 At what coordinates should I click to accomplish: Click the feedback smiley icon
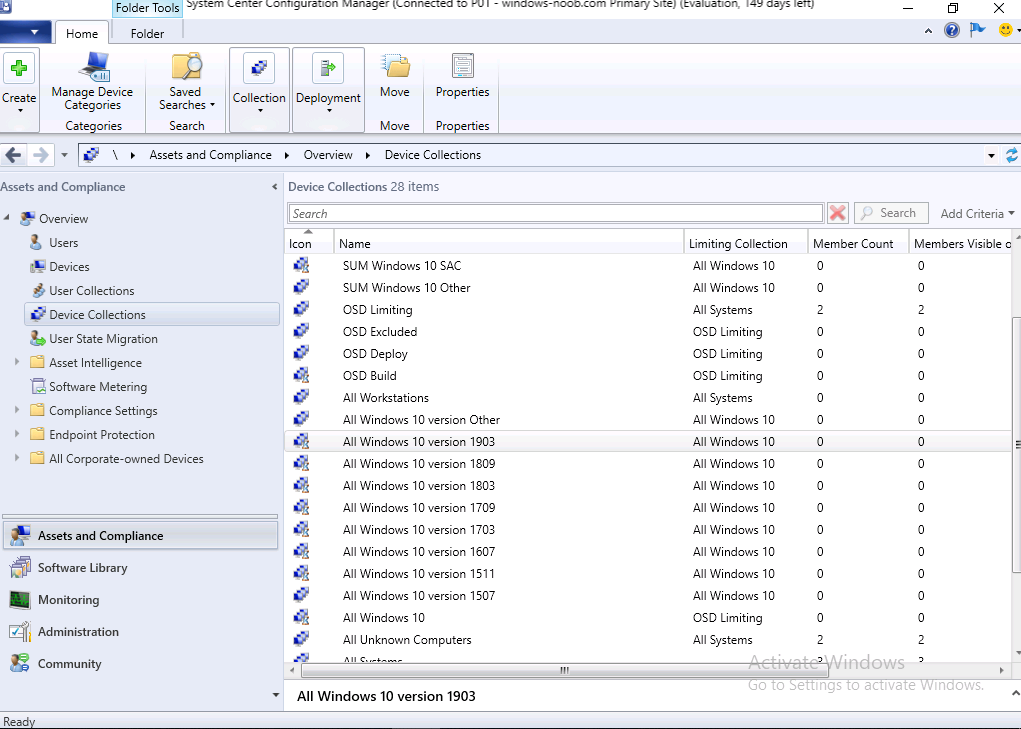pyautogui.click(x=1005, y=31)
